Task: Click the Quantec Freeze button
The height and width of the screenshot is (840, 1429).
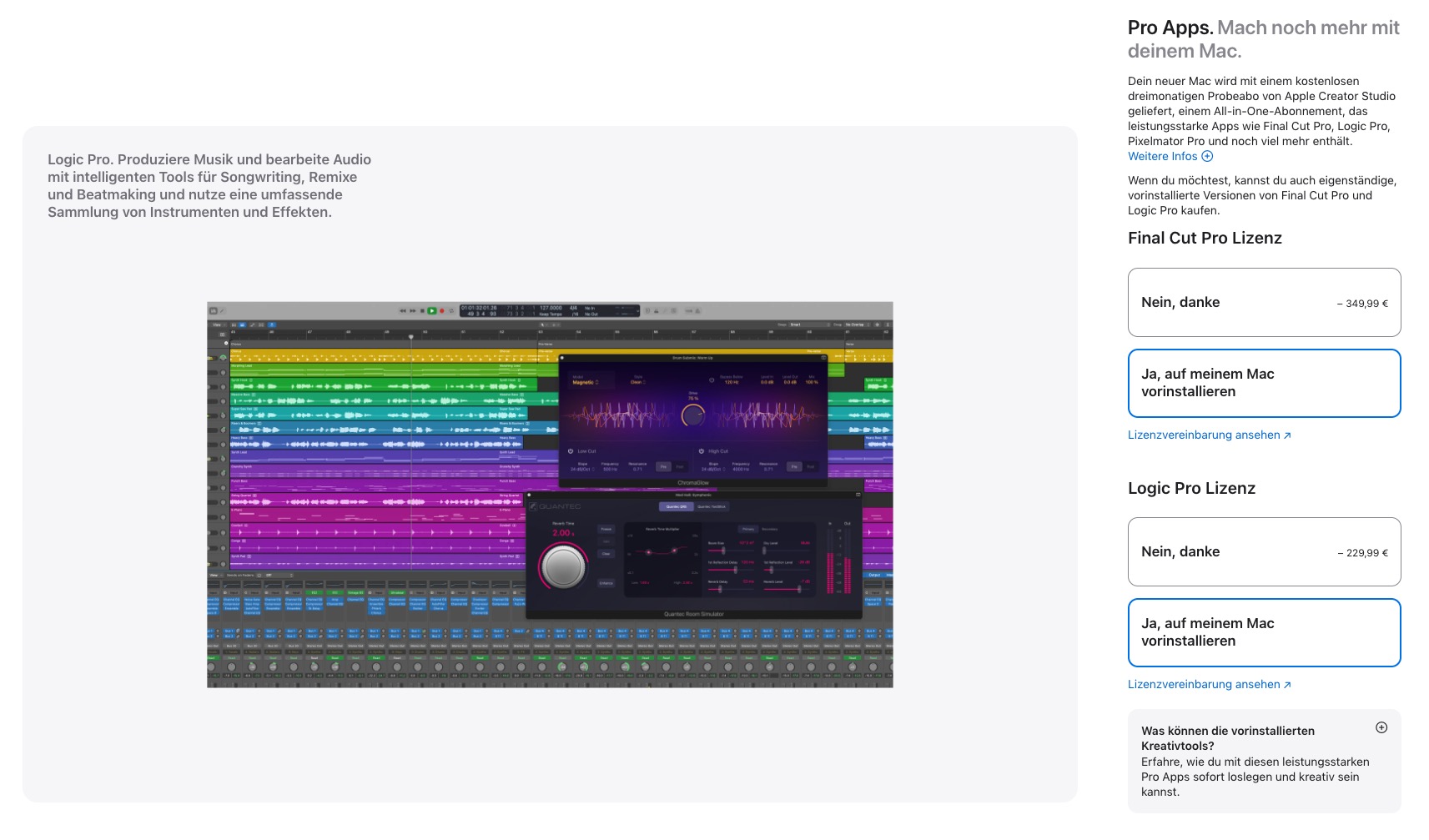Action: coord(606,529)
